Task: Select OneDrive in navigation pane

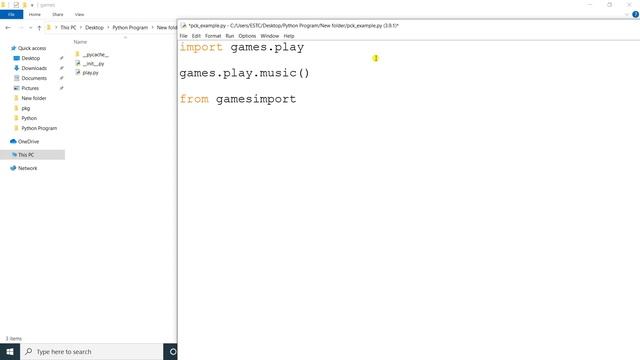Action: pyautogui.click(x=28, y=142)
